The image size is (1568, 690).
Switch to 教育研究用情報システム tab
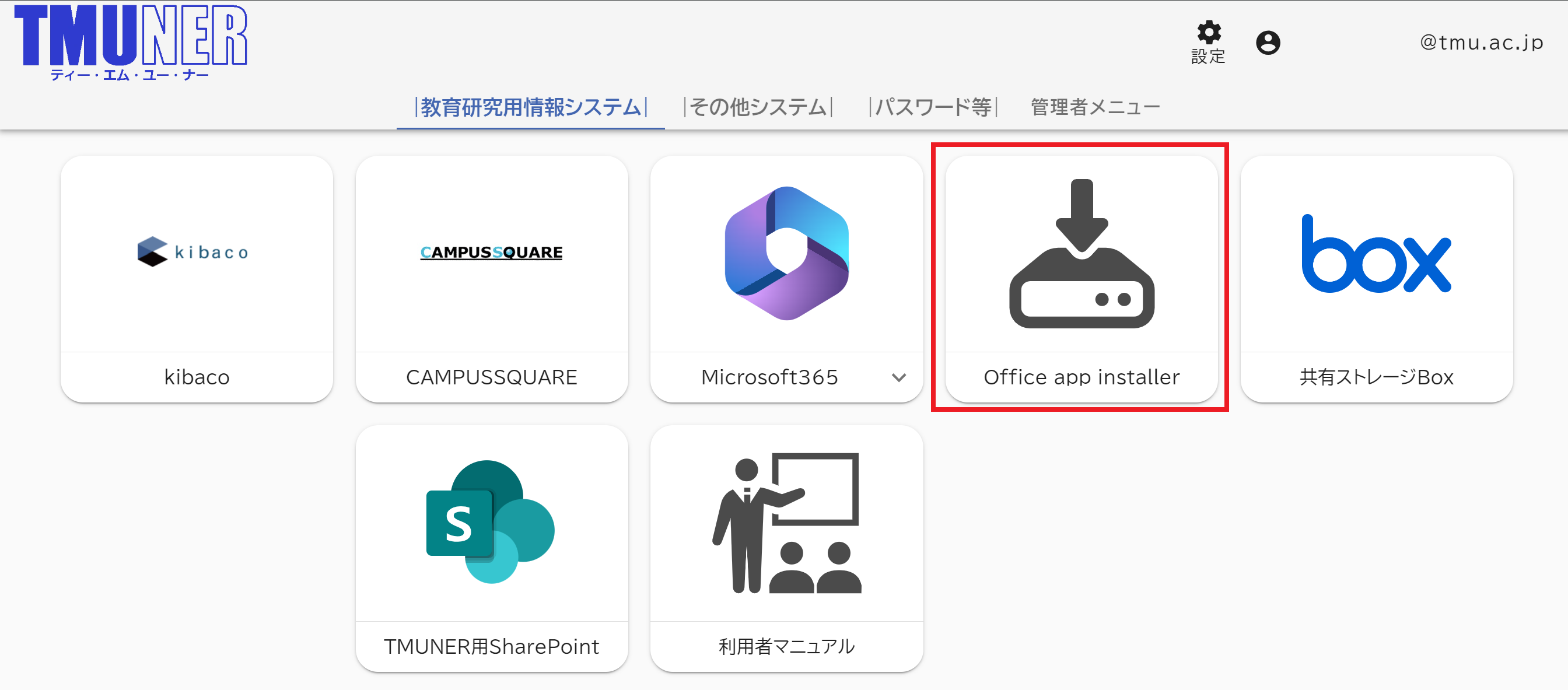click(x=530, y=108)
